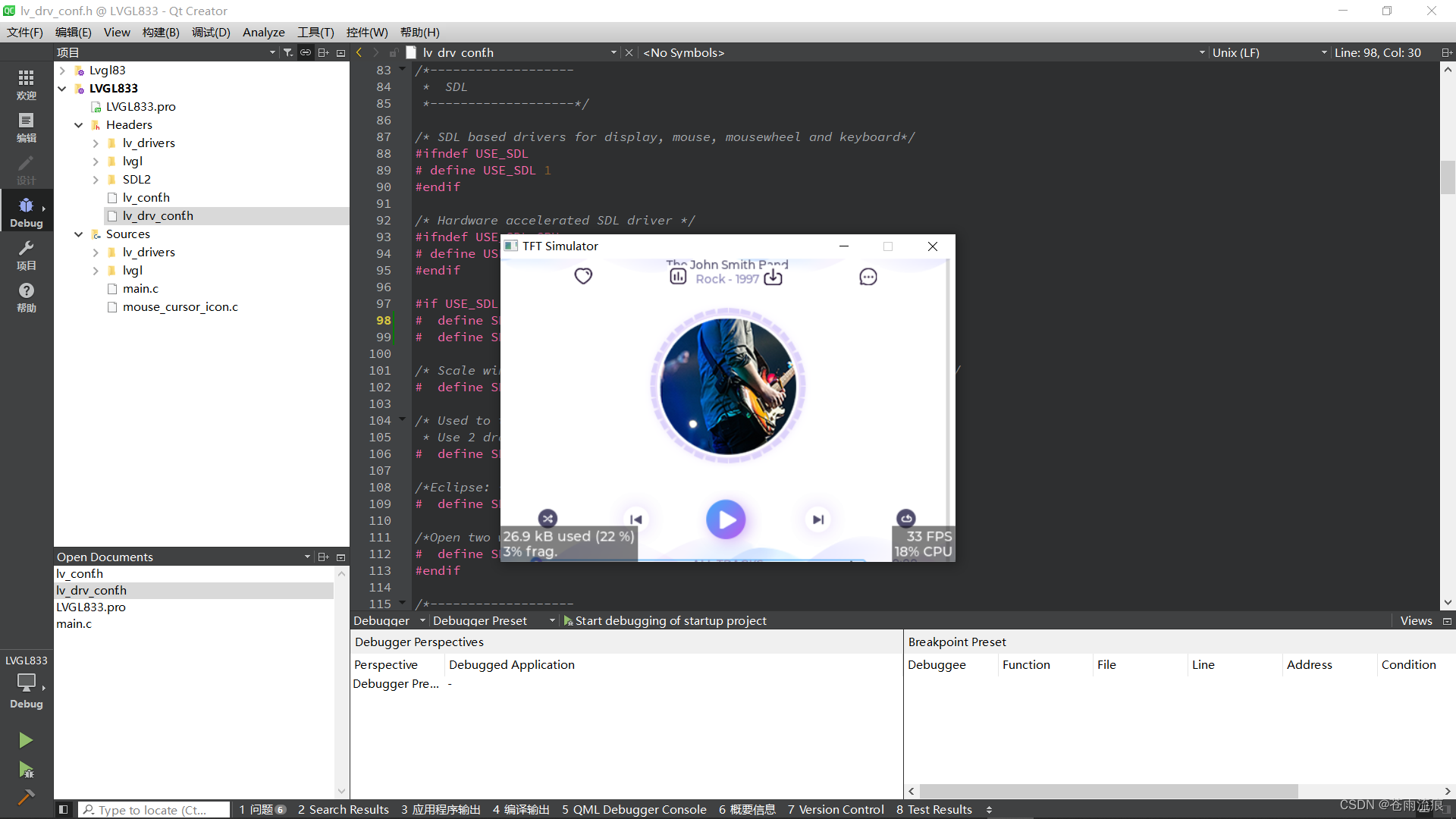The height and width of the screenshot is (819, 1456).
Task: Toggle the shuffle button in simulator
Action: [x=548, y=518]
